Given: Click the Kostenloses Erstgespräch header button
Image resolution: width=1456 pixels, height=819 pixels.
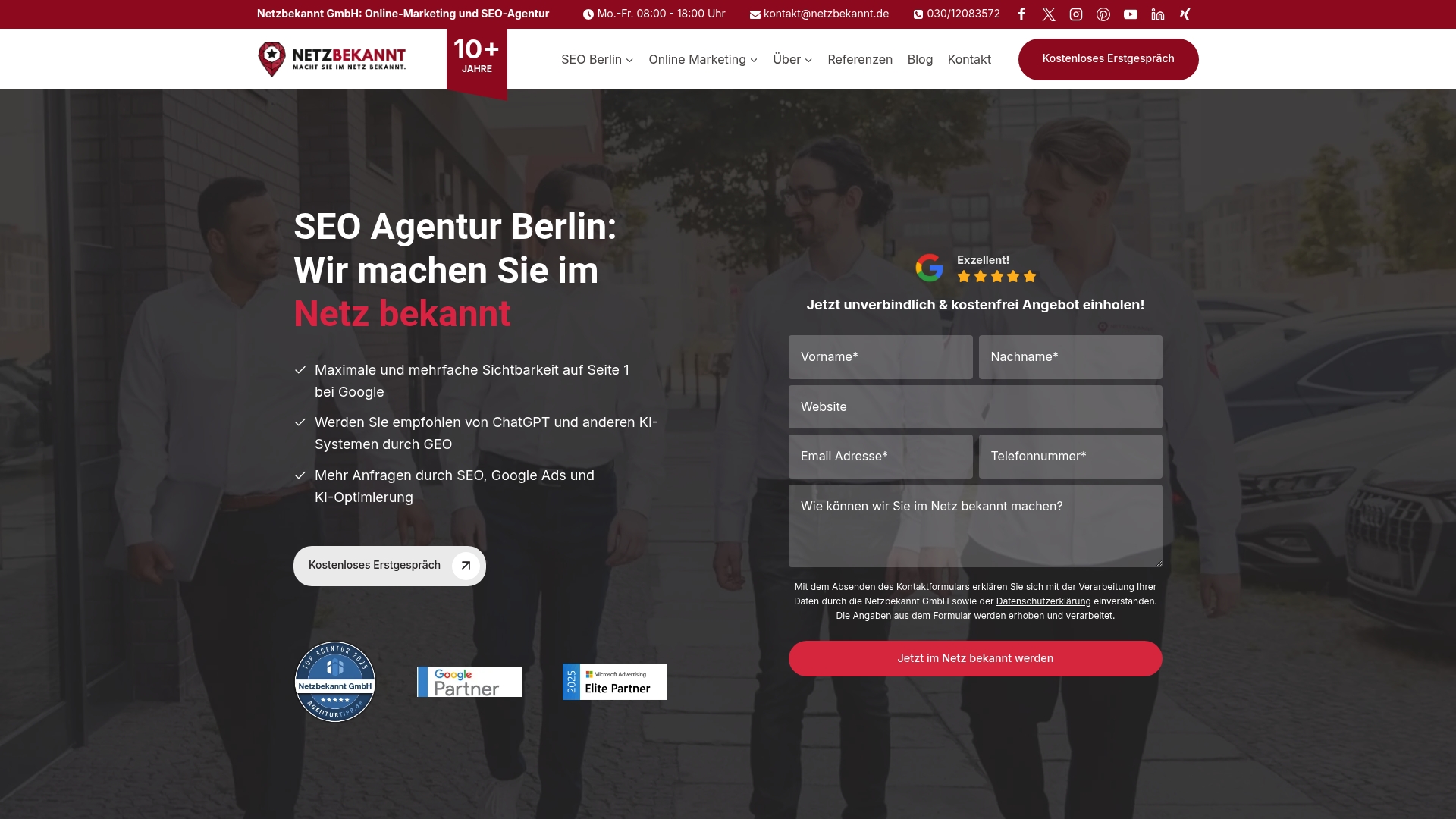Looking at the screenshot, I should point(1108,58).
